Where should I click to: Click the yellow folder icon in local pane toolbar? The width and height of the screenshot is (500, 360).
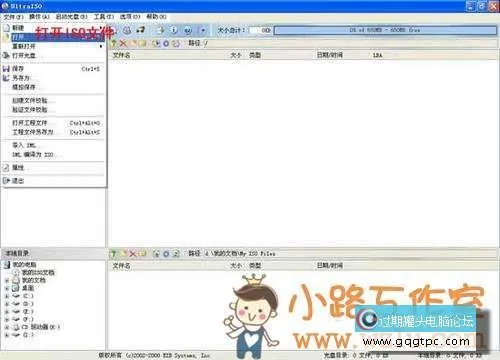[142, 254]
